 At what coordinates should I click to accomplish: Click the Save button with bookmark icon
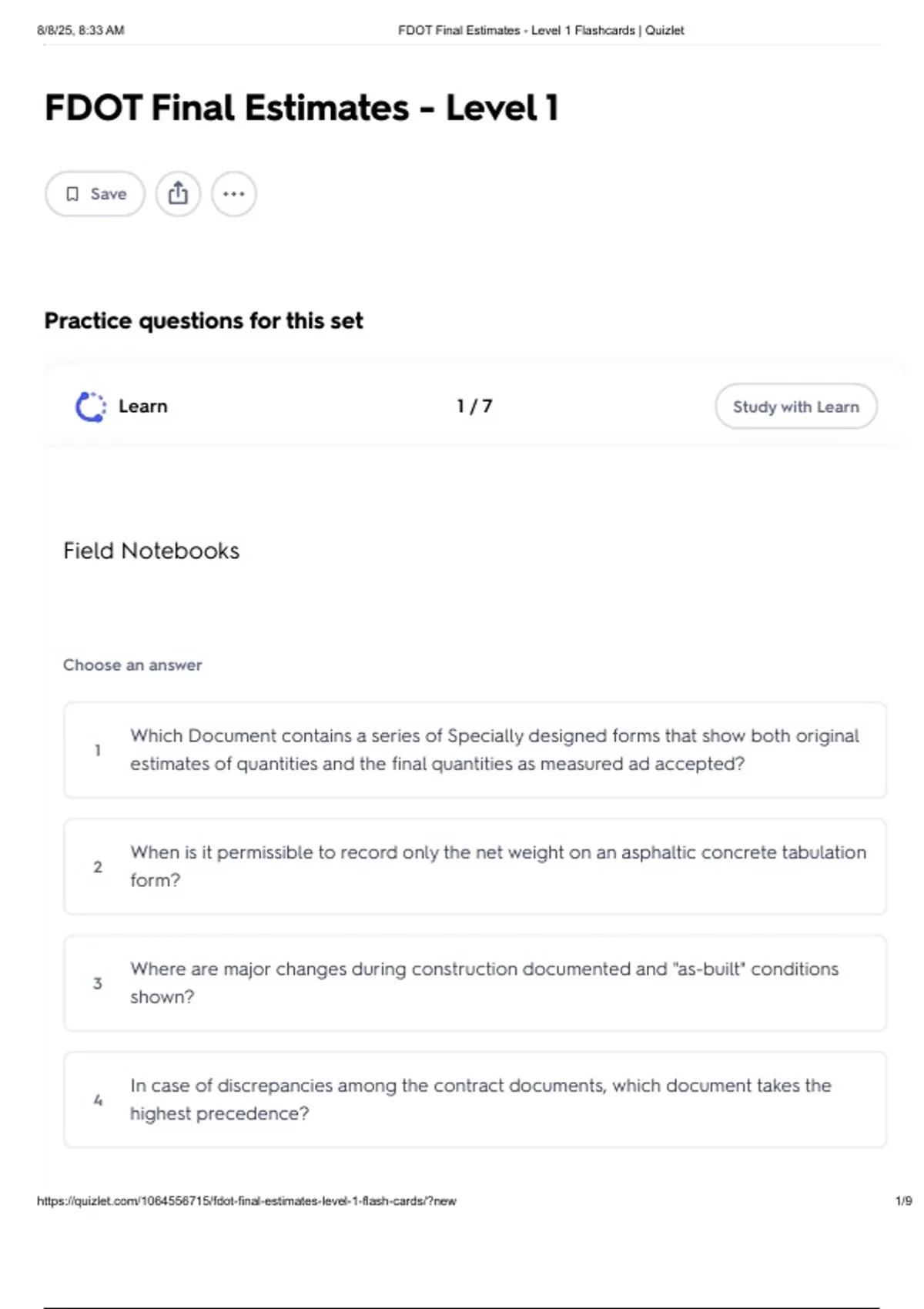click(x=95, y=194)
